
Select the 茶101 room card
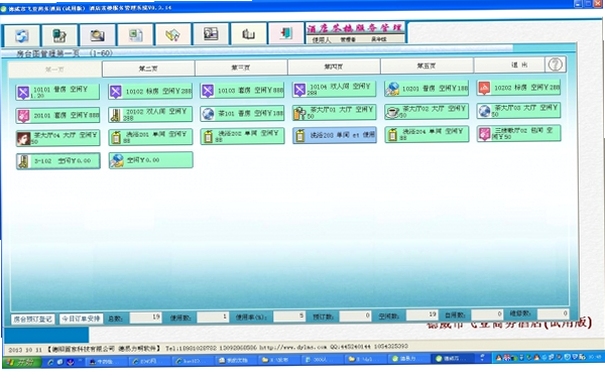click(242, 113)
